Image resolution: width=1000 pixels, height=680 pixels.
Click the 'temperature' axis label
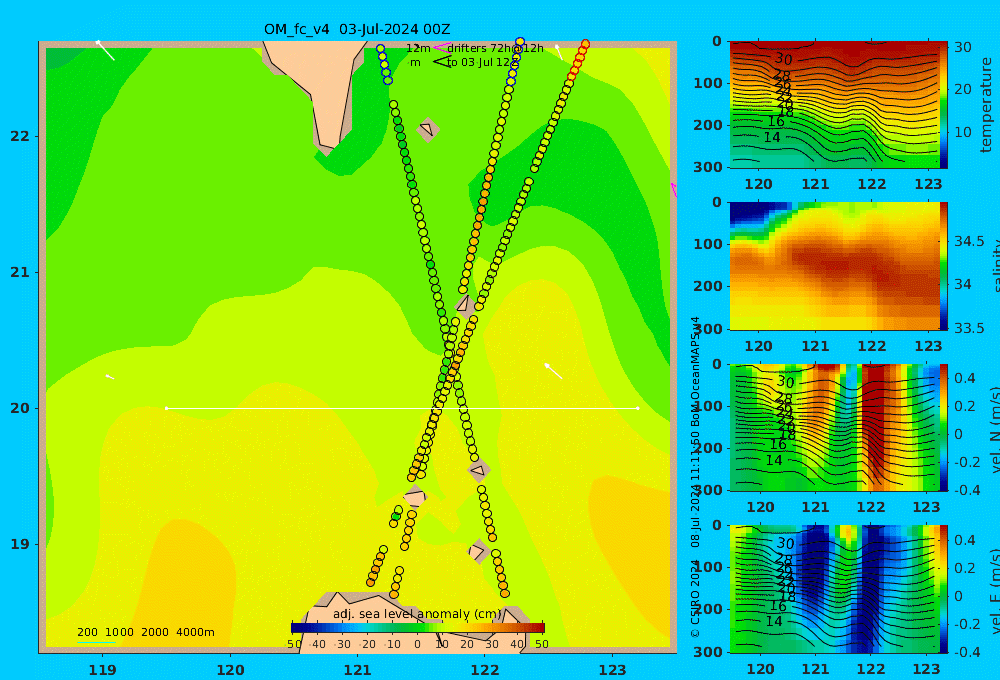987,105
